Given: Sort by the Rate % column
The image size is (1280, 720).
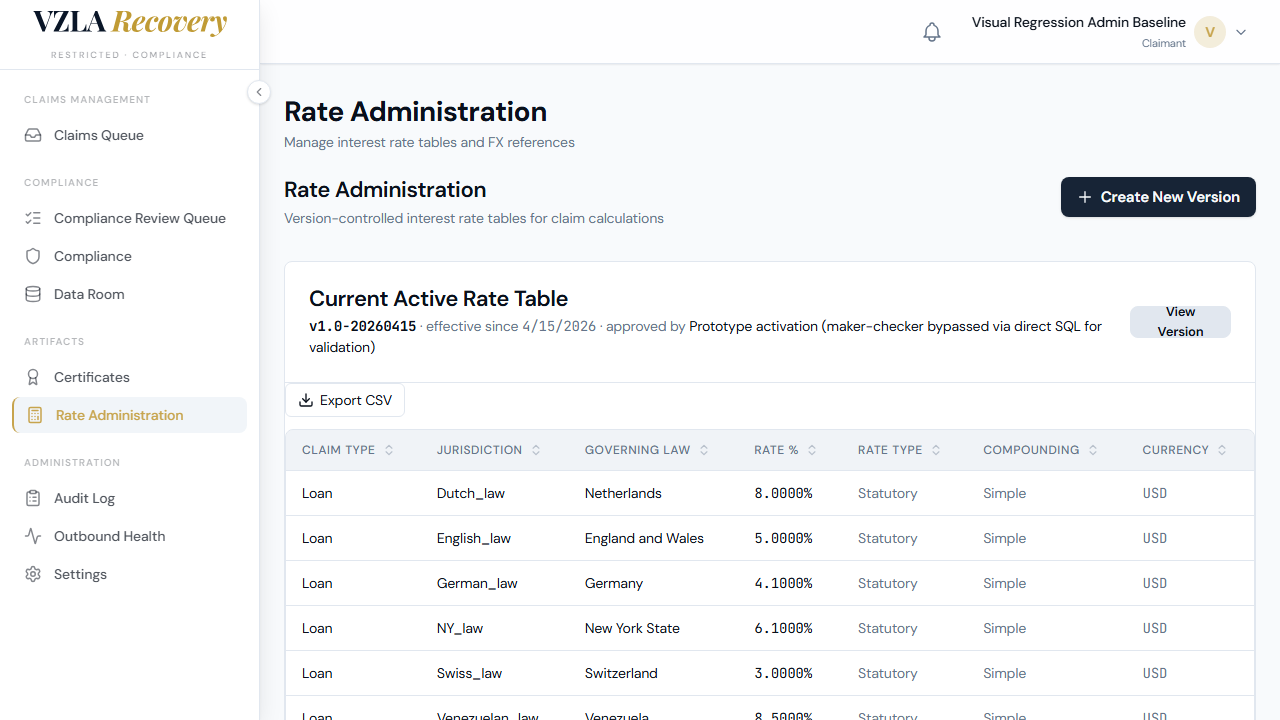Looking at the screenshot, I should (x=786, y=450).
